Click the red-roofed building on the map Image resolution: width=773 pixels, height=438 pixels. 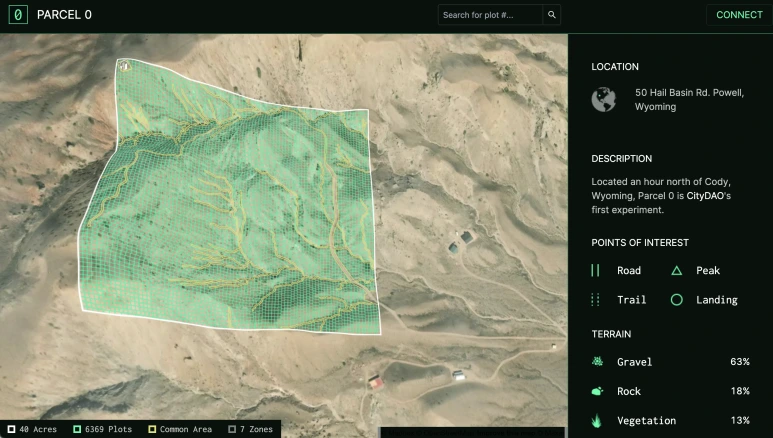[x=376, y=381]
